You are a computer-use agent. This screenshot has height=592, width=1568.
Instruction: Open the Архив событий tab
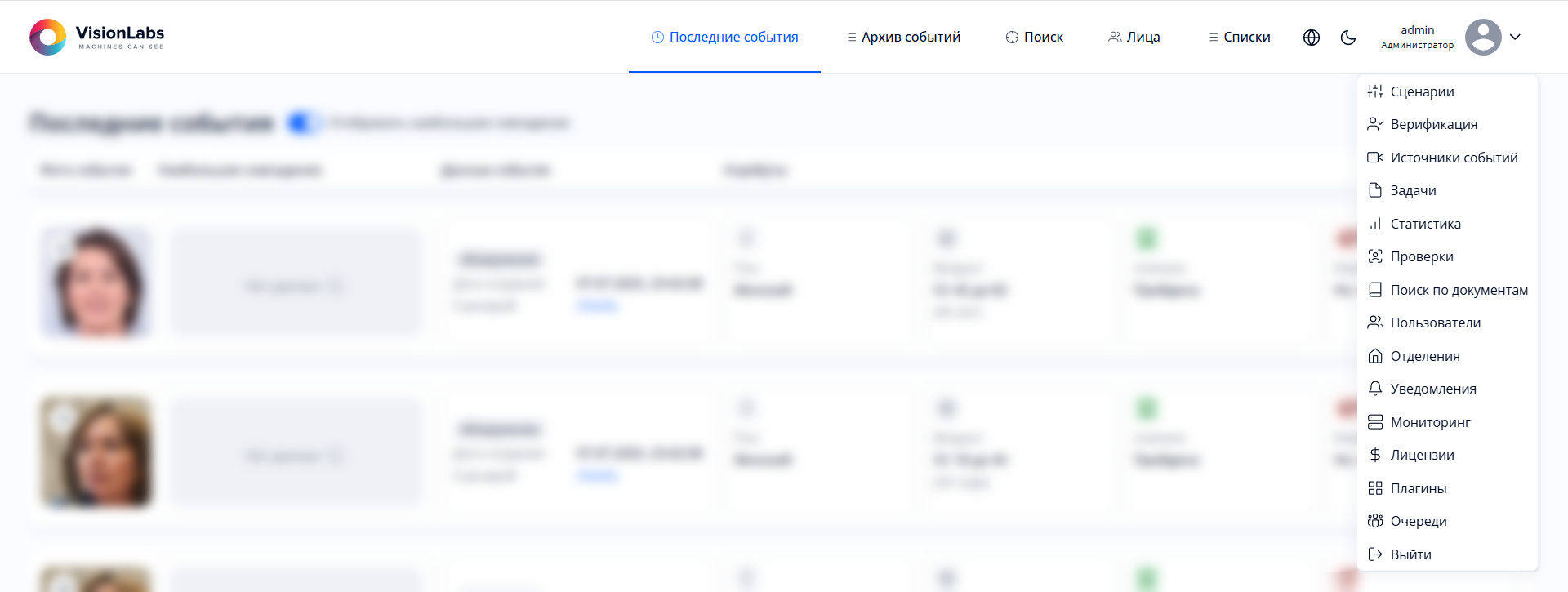(x=903, y=38)
